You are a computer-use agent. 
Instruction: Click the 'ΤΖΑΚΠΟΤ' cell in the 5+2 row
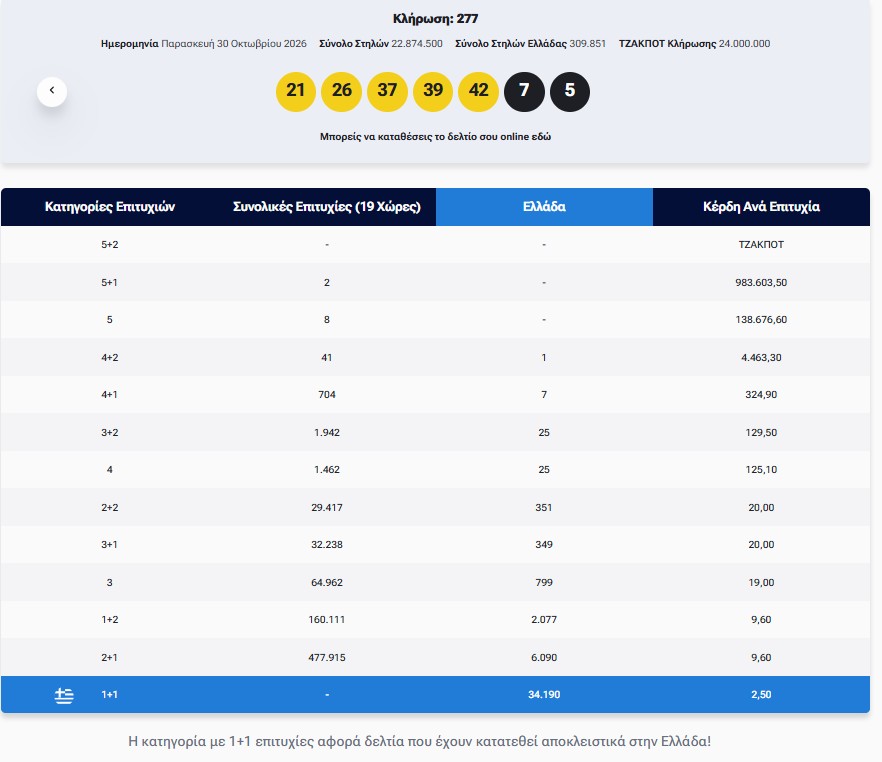click(761, 245)
